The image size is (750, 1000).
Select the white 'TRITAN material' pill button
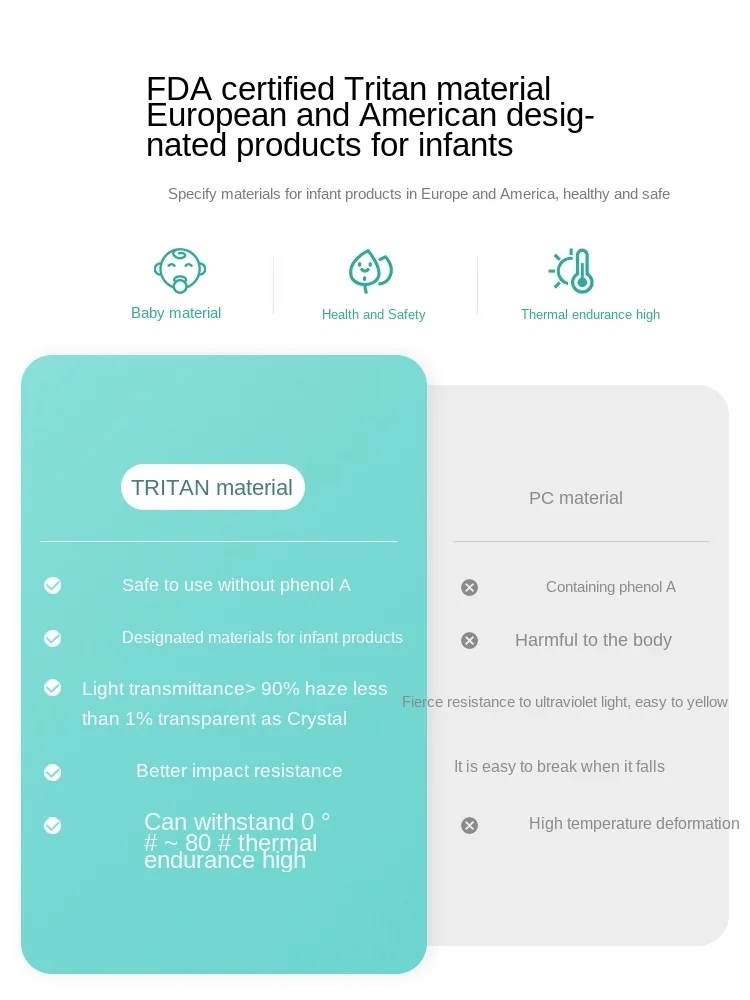click(x=212, y=488)
